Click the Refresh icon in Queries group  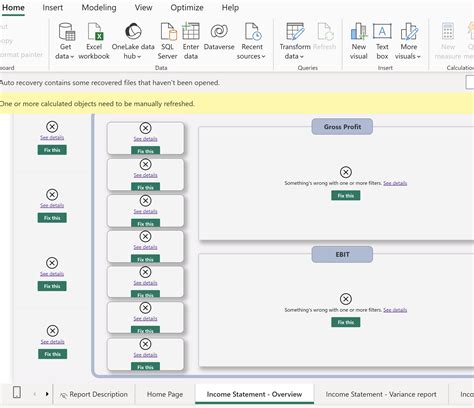(x=325, y=32)
